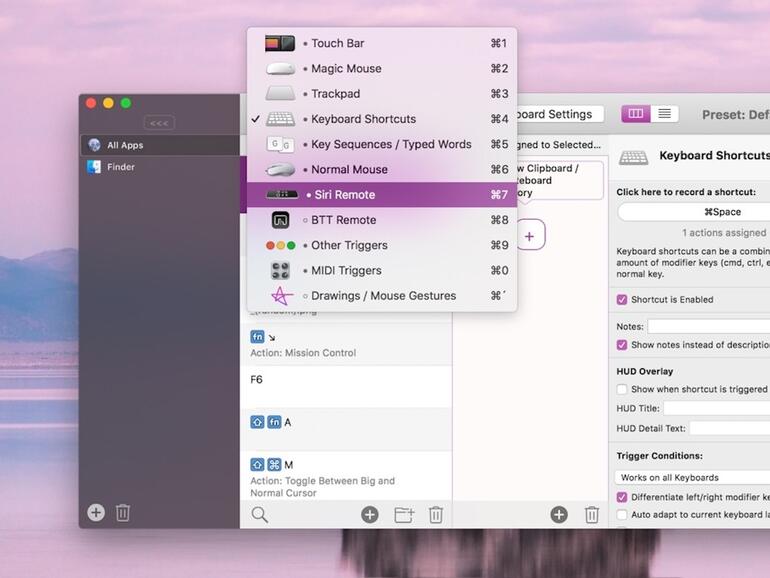Add action with rounded plus box
The width and height of the screenshot is (770, 578).
(530, 235)
